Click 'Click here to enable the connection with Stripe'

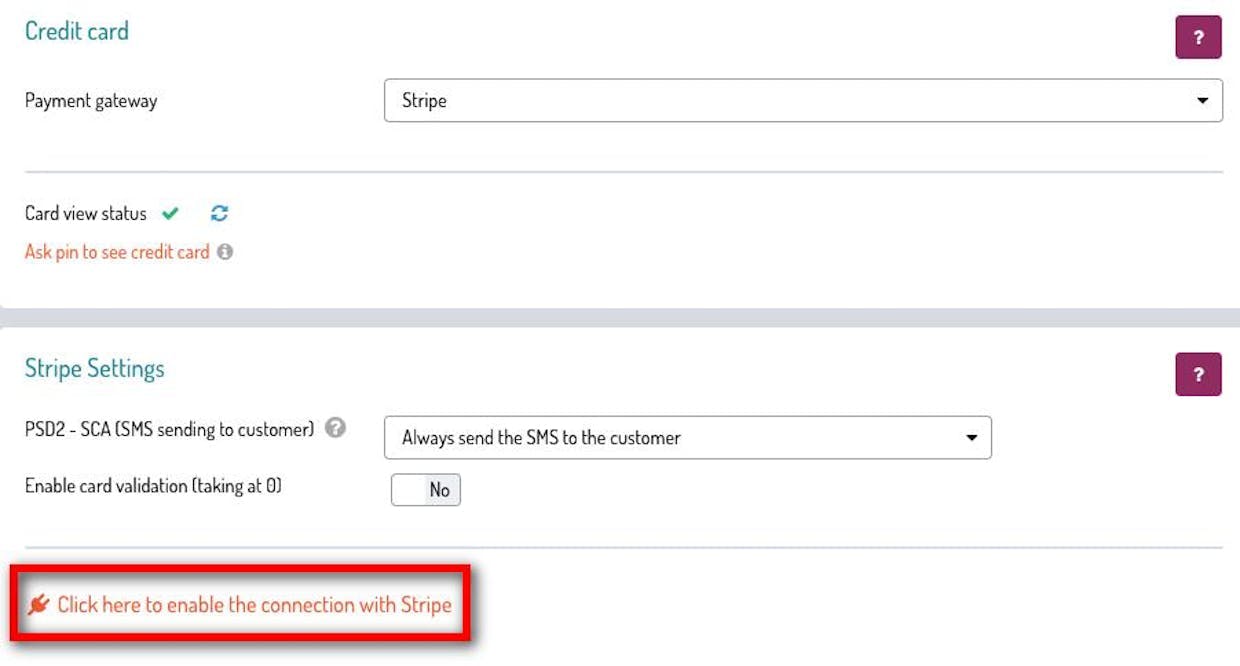tap(254, 605)
